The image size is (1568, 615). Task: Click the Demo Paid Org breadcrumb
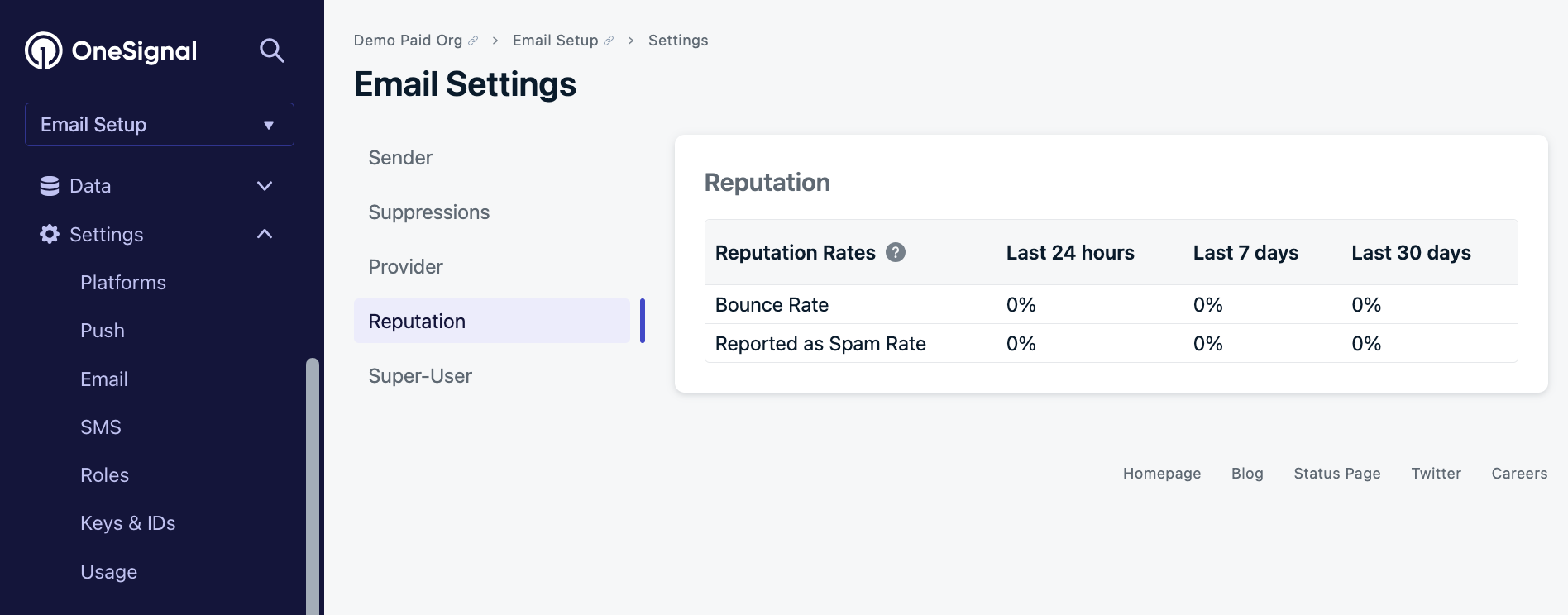click(408, 41)
